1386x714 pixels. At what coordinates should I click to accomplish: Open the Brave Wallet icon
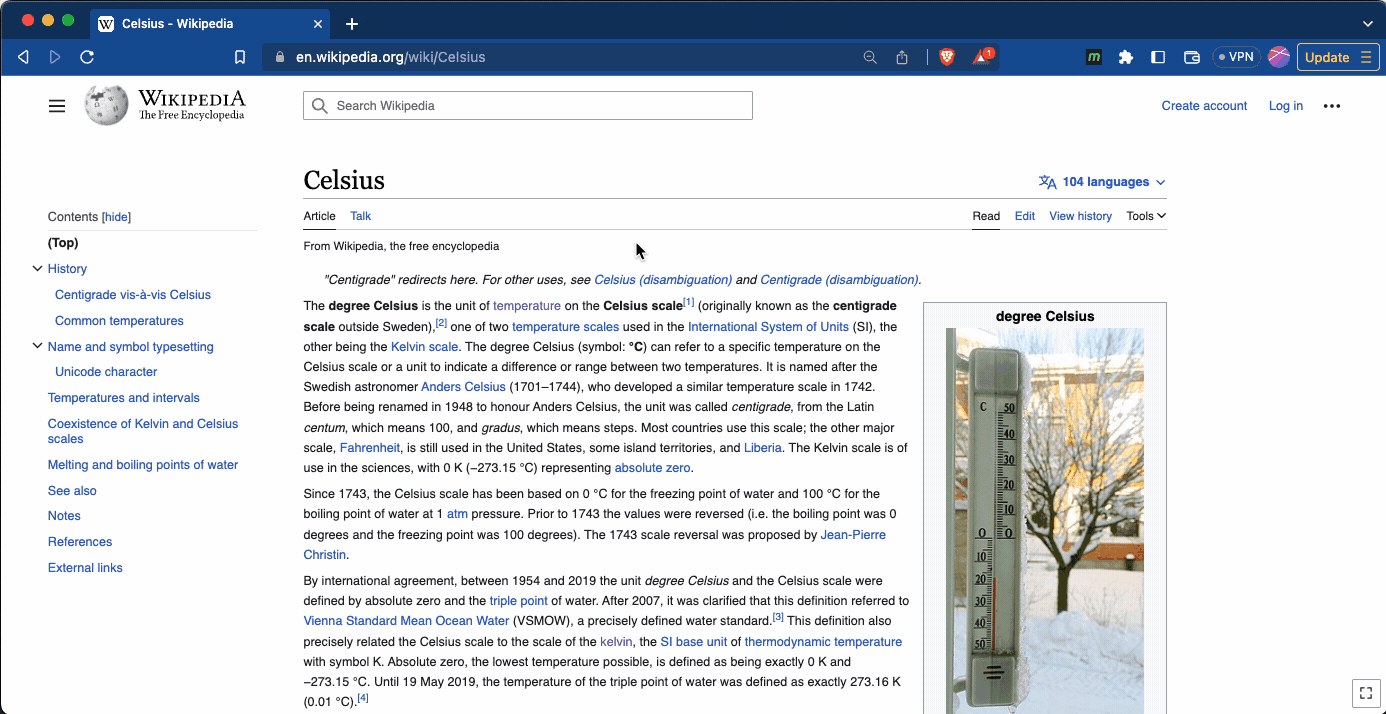coord(1191,57)
